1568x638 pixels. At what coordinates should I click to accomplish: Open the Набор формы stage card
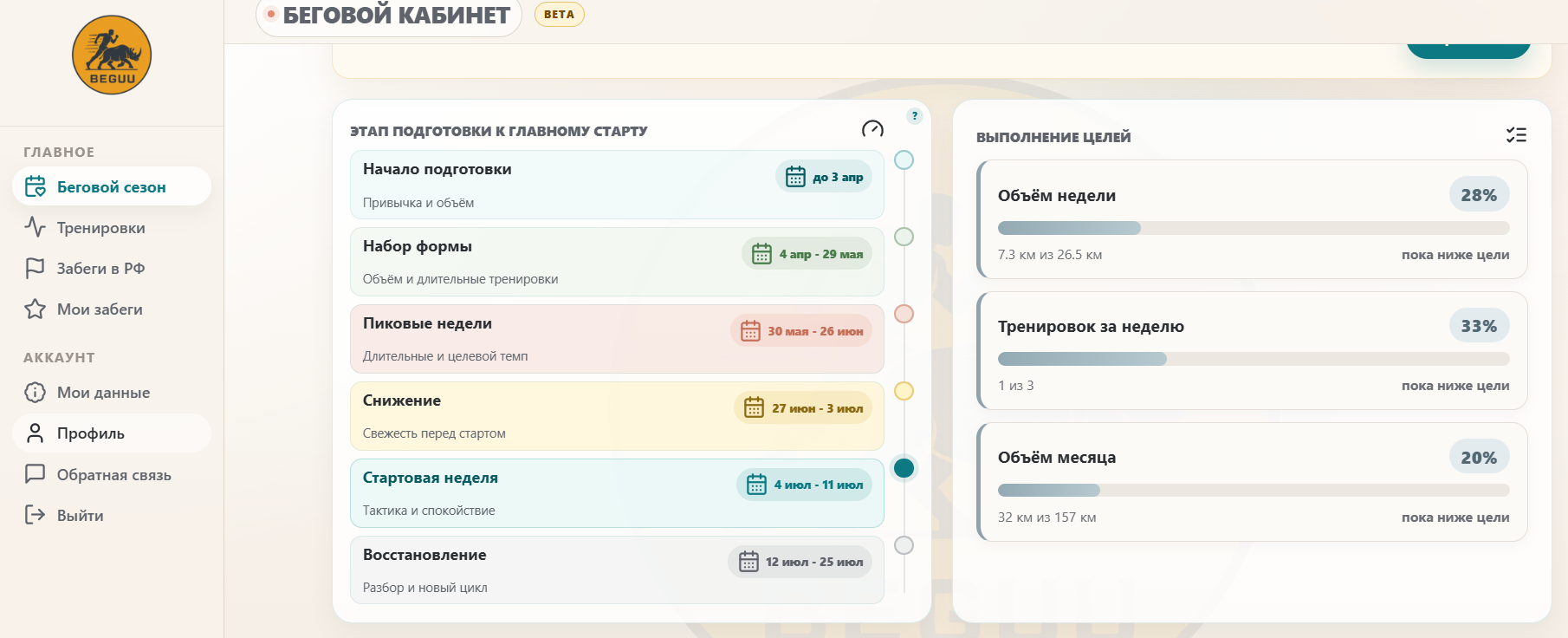tap(617, 262)
